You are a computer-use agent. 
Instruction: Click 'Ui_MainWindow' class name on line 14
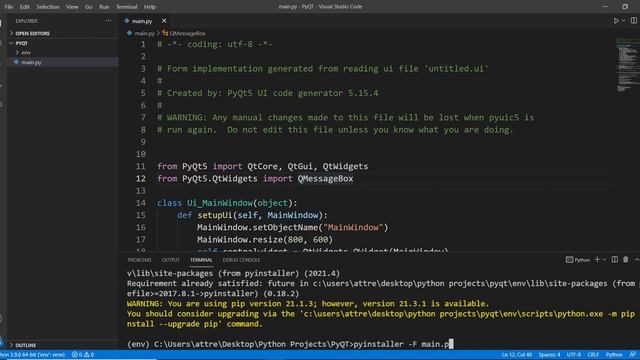[220, 203]
